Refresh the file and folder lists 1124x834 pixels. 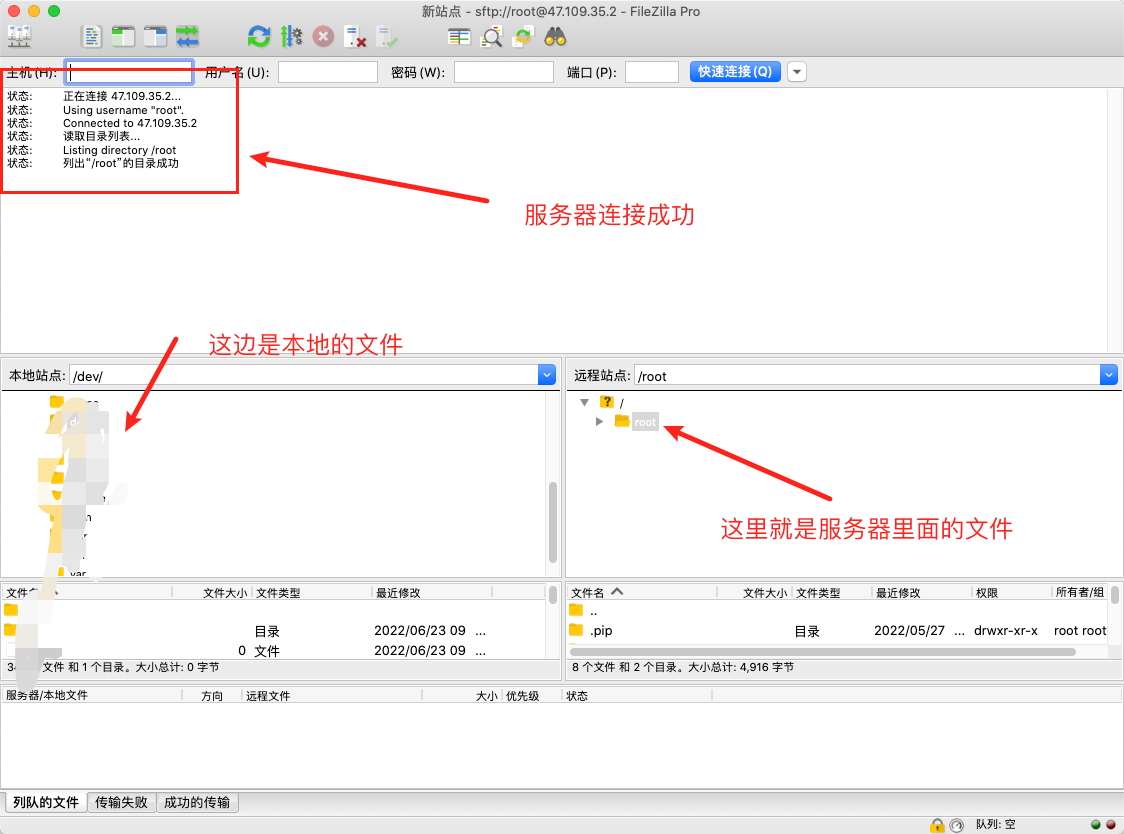pos(259,36)
